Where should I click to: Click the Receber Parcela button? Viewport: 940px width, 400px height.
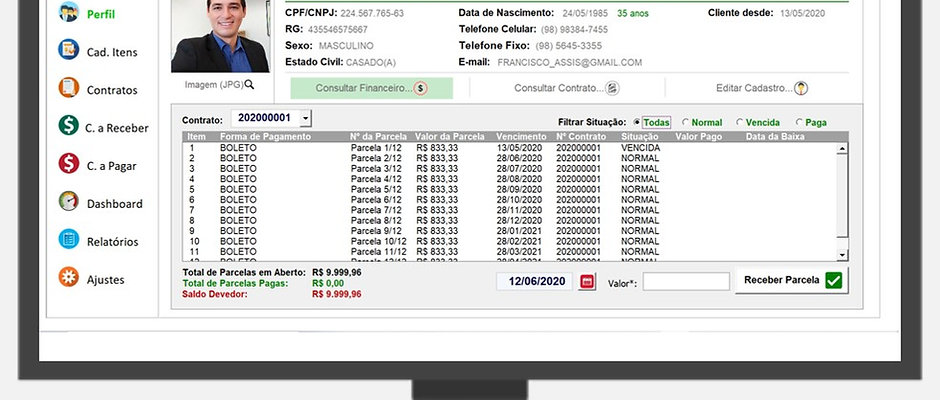point(792,280)
